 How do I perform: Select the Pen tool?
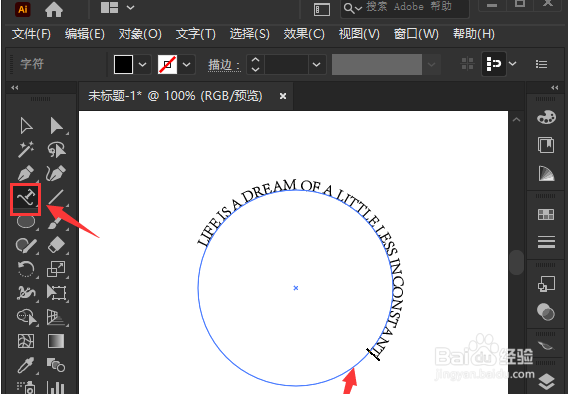[26, 173]
